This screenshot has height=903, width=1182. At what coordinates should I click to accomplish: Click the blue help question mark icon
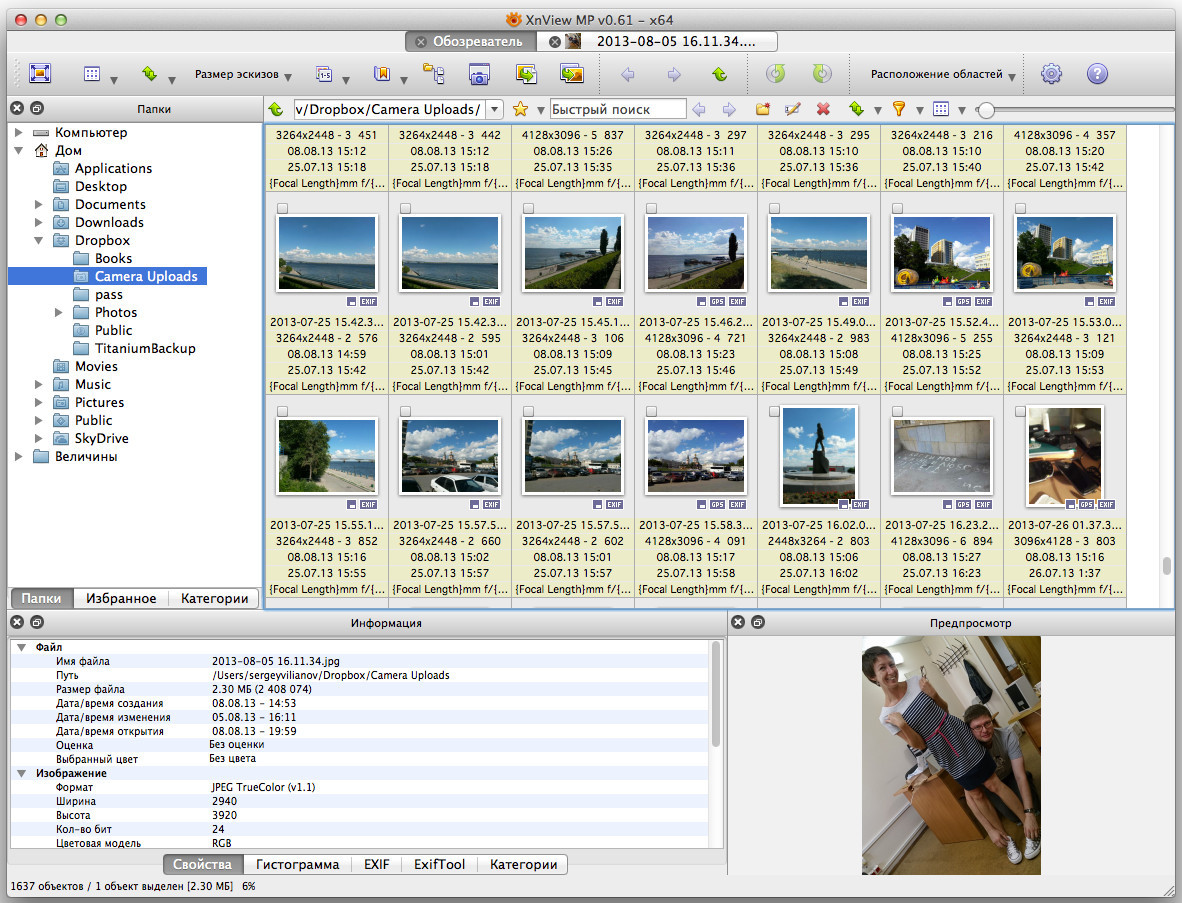(x=1097, y=74)
